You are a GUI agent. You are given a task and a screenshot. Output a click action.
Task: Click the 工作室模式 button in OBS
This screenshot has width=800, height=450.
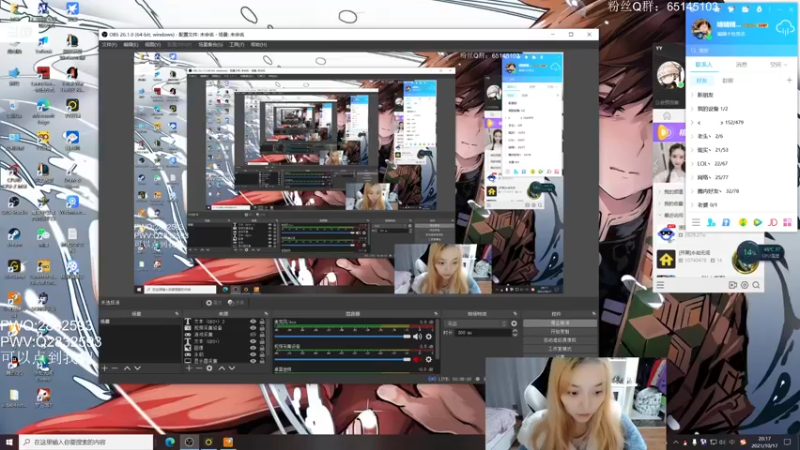click(x=560, y=349)
